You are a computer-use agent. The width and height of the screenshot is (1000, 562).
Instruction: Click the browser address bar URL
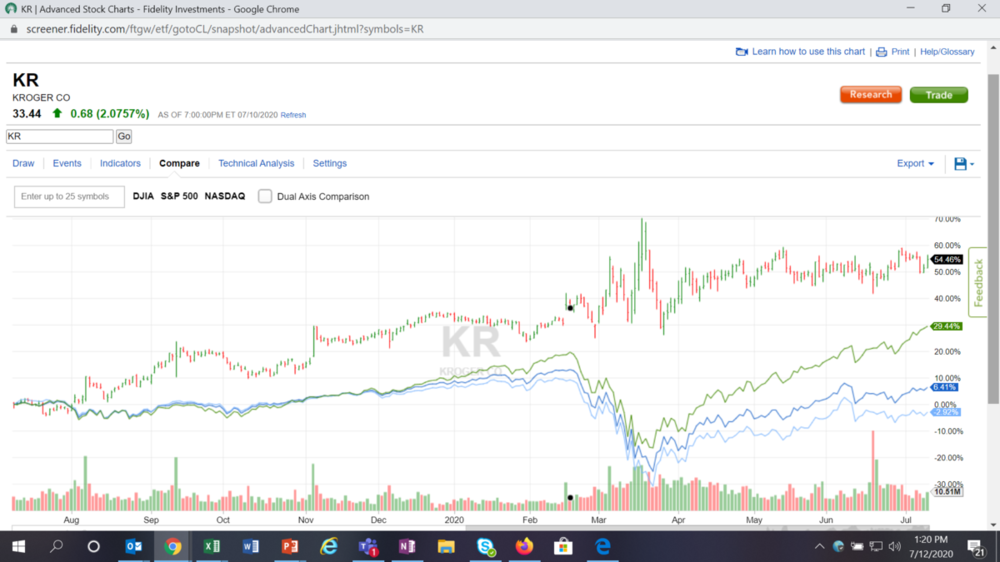(224, 29)
